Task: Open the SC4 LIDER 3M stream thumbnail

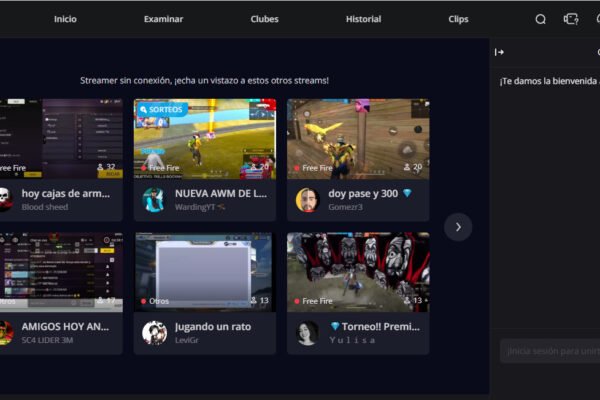Action: 61,272
